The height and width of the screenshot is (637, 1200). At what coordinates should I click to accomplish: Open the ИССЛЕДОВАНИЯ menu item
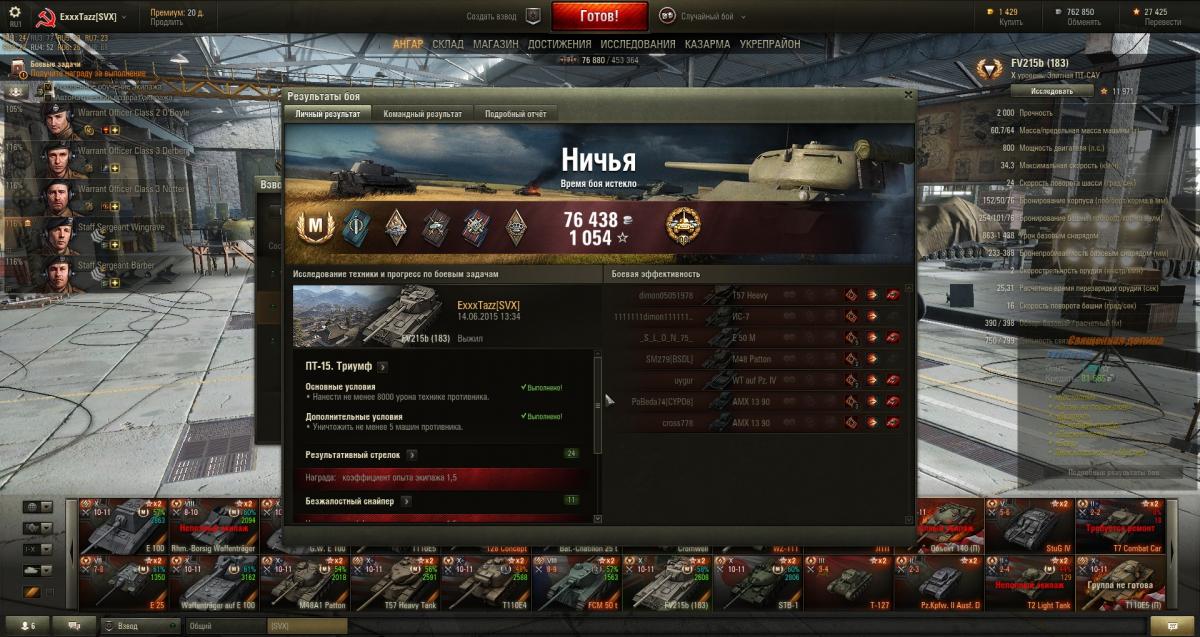pyautogui.click(x=637, y=44)
